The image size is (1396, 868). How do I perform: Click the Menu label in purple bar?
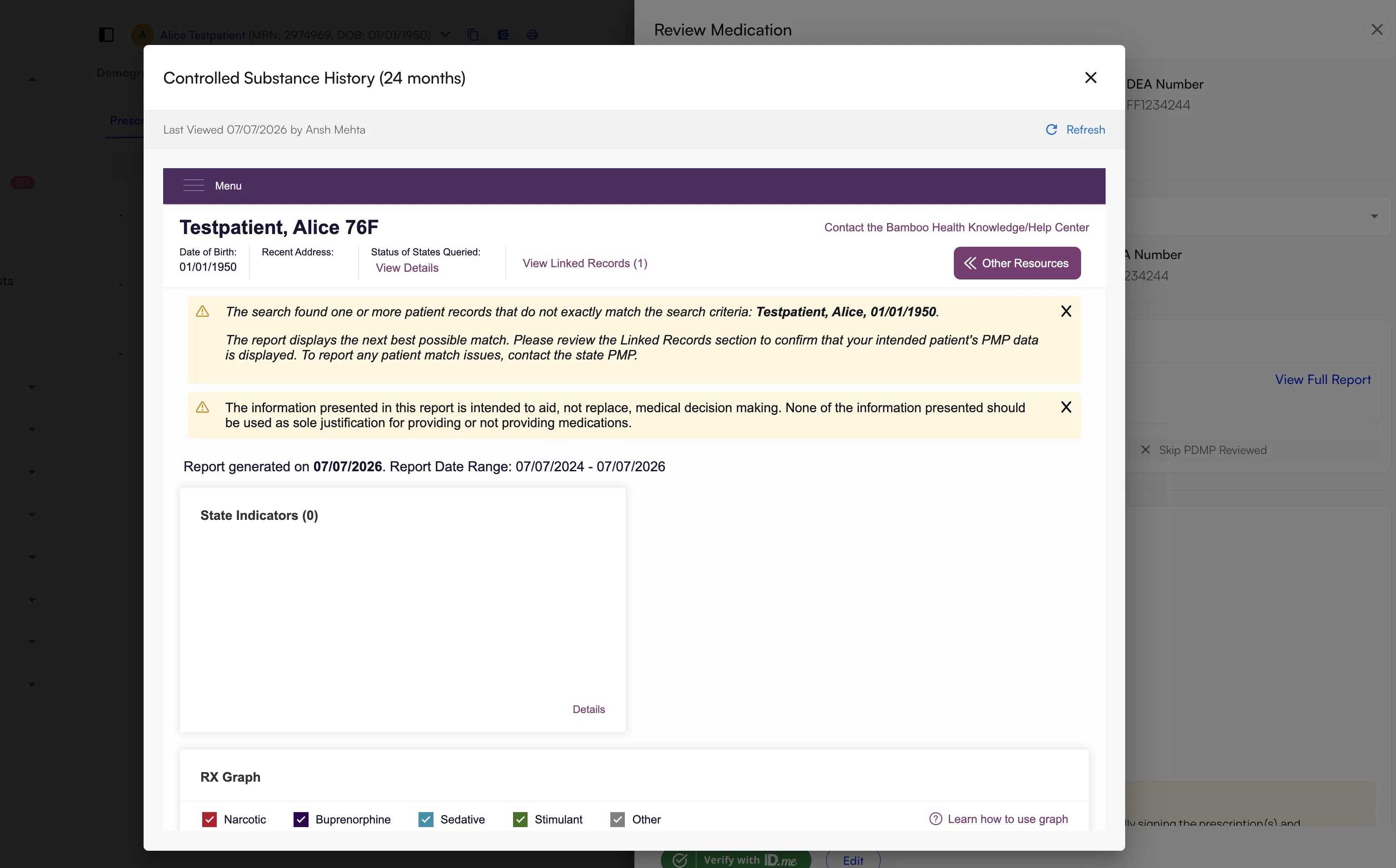[228, 185]
